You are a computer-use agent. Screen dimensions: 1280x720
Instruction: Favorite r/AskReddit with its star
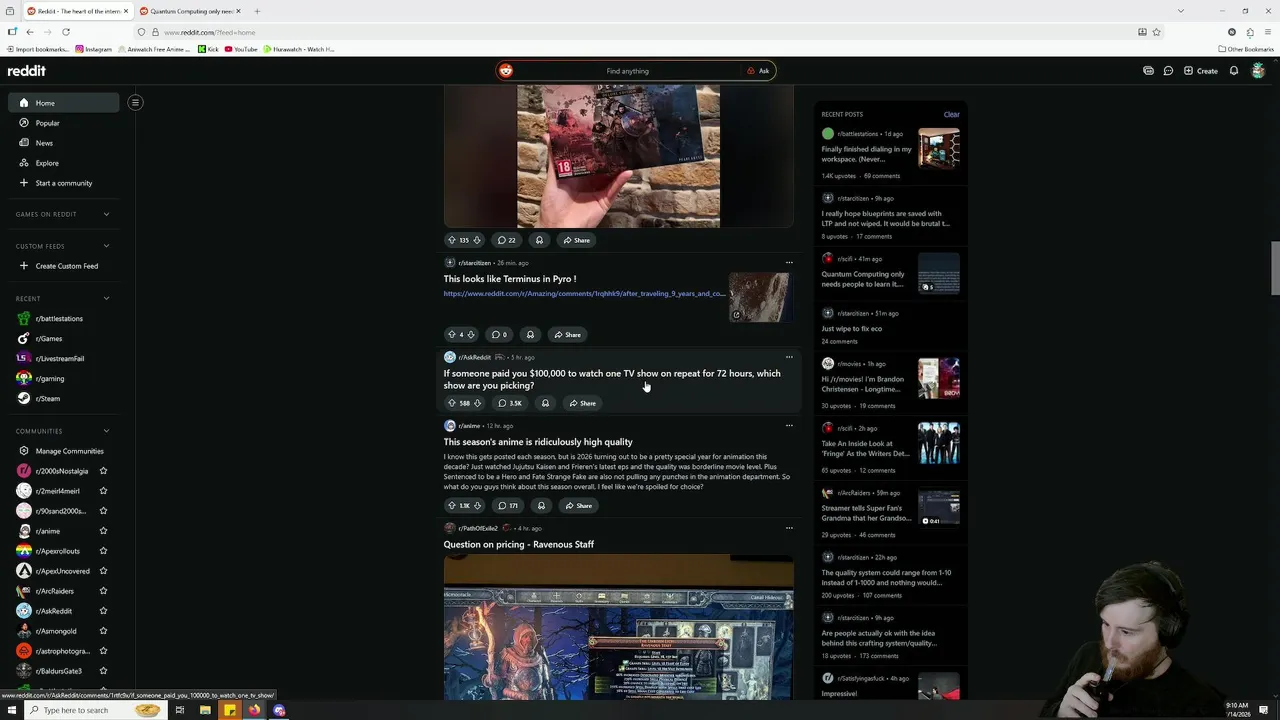tap(103, 611)
